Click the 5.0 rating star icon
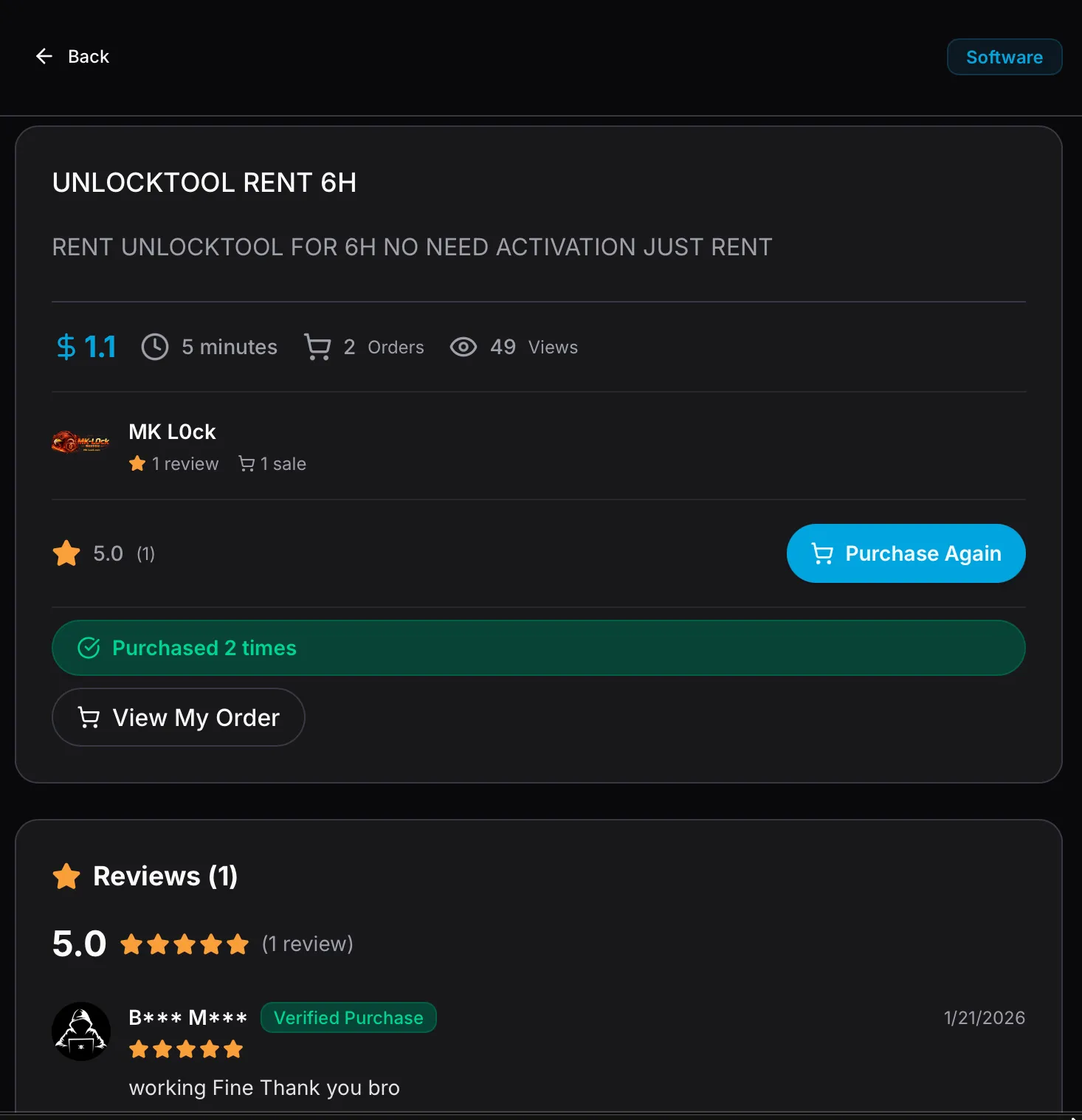The image size is (1082, 1120). pyautogui.click(x=66, y=553)
